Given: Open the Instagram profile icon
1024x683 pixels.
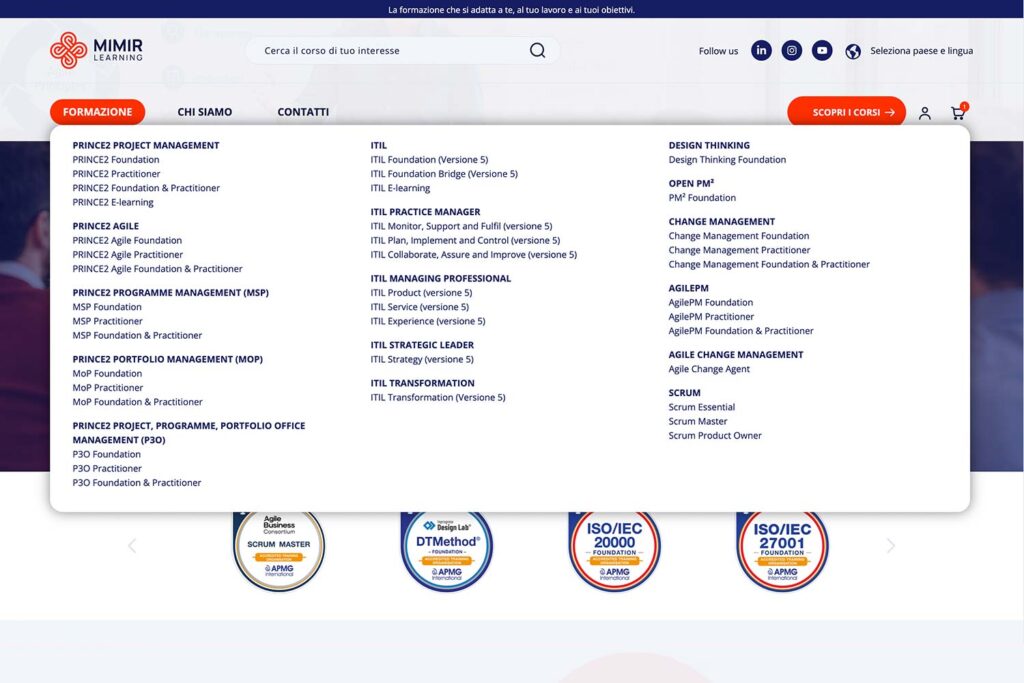Looking at the screenshot, I should 792,50.
